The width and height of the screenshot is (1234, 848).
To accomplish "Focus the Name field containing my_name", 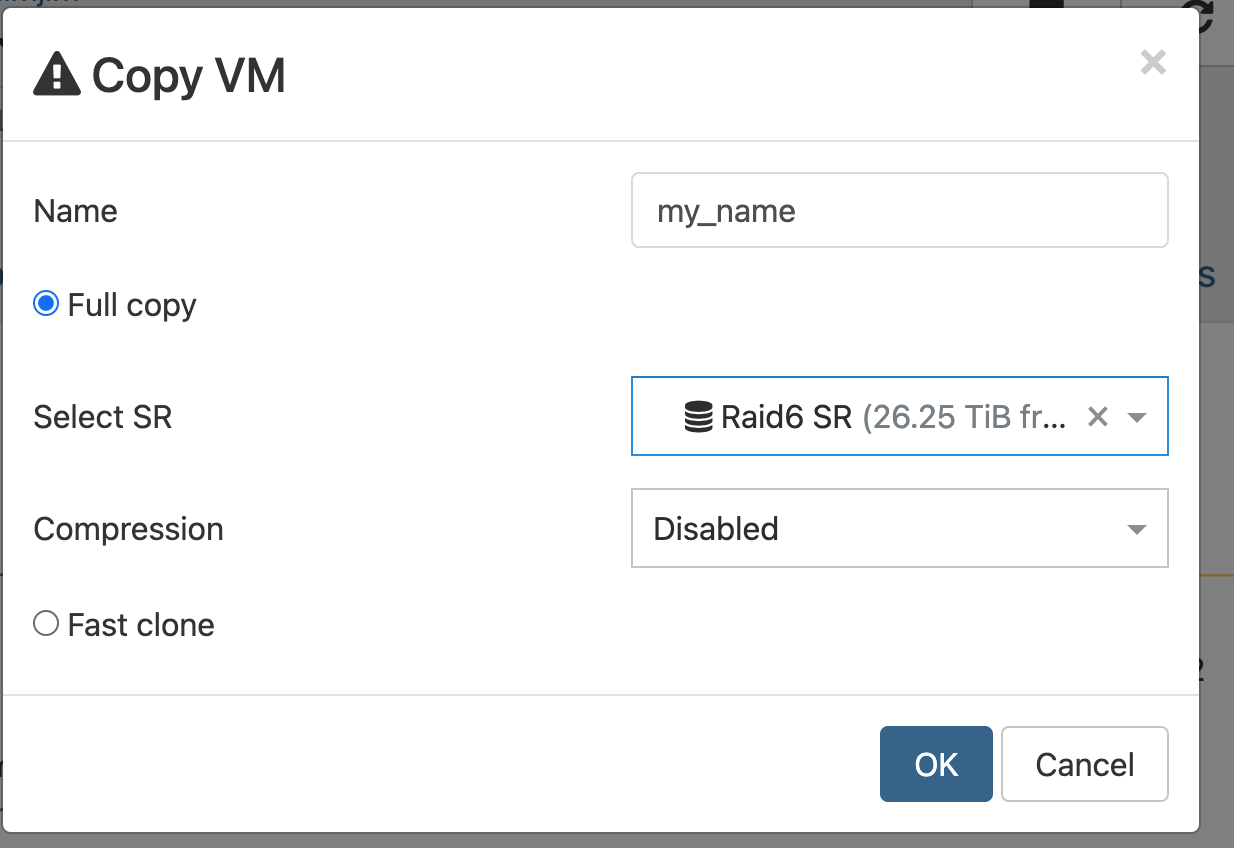I will (899, 211).
